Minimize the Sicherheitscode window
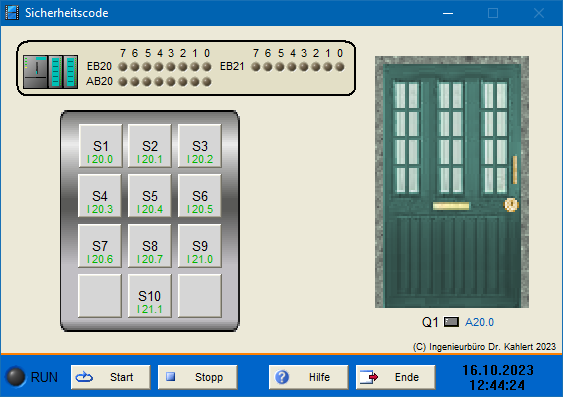This screenshot has width=563, height=397. 448,13
